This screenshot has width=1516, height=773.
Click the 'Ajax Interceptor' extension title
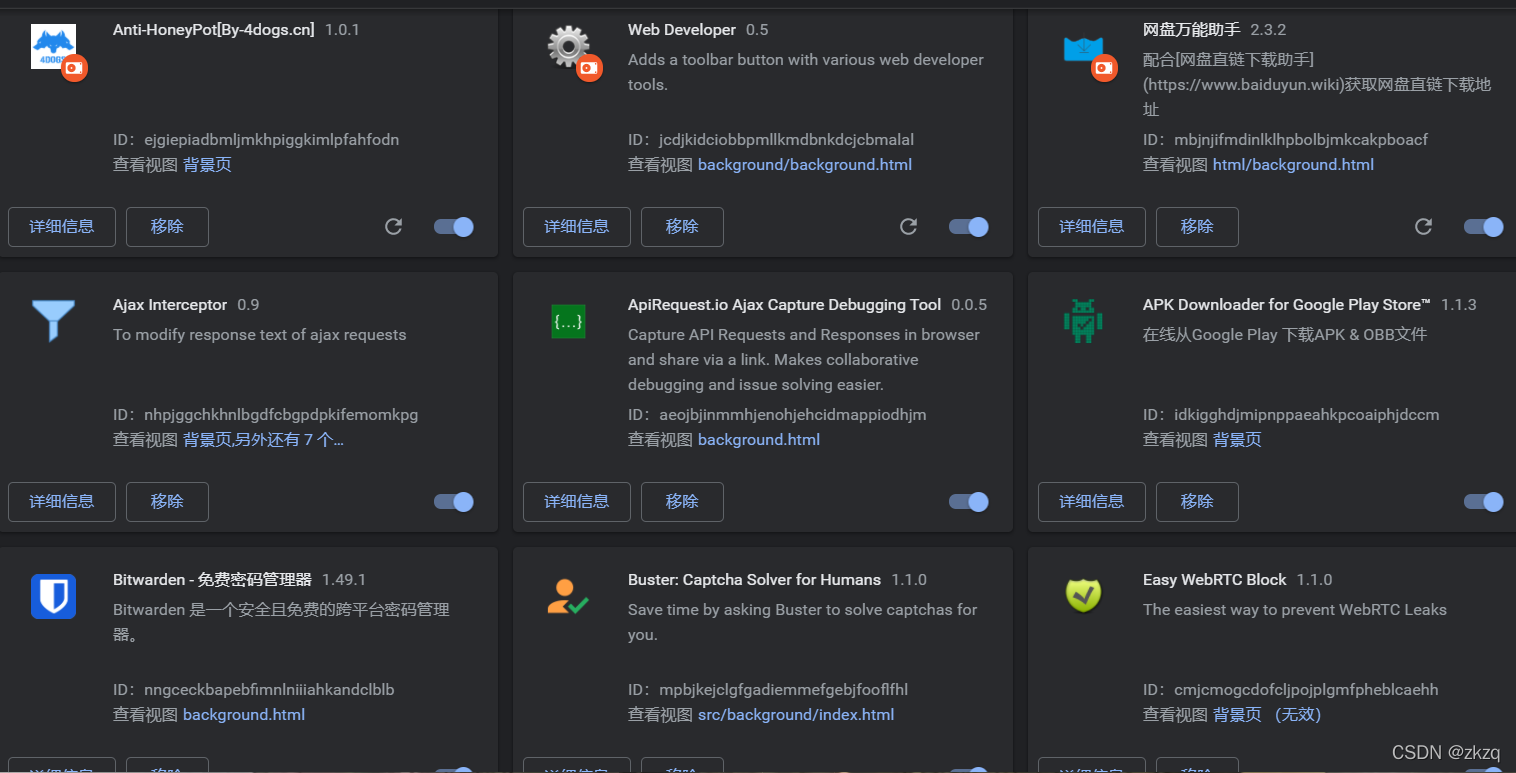coord(170,305)
